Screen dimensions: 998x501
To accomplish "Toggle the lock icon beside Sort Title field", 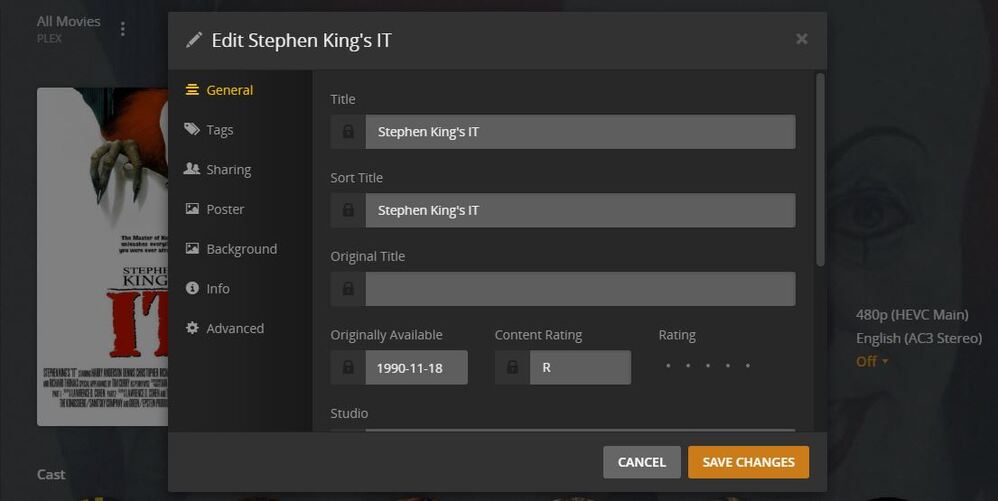I will pyautogui.click(x=348, y=210).
